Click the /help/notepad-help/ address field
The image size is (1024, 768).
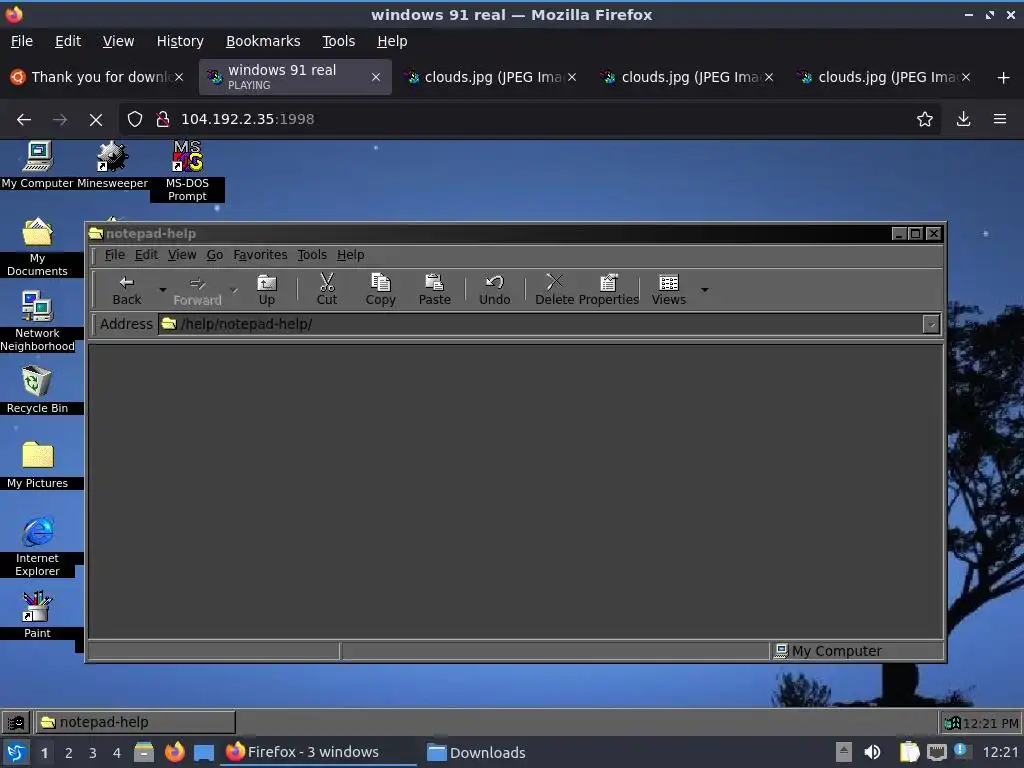539,324
